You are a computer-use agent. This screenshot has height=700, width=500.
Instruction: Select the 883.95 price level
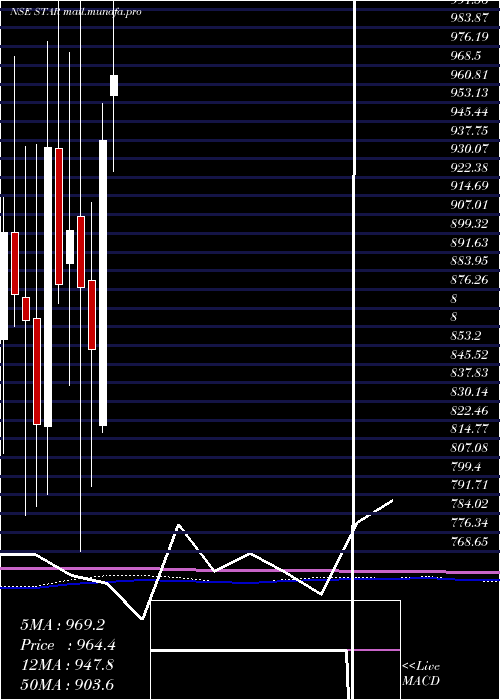coord(469,261)
